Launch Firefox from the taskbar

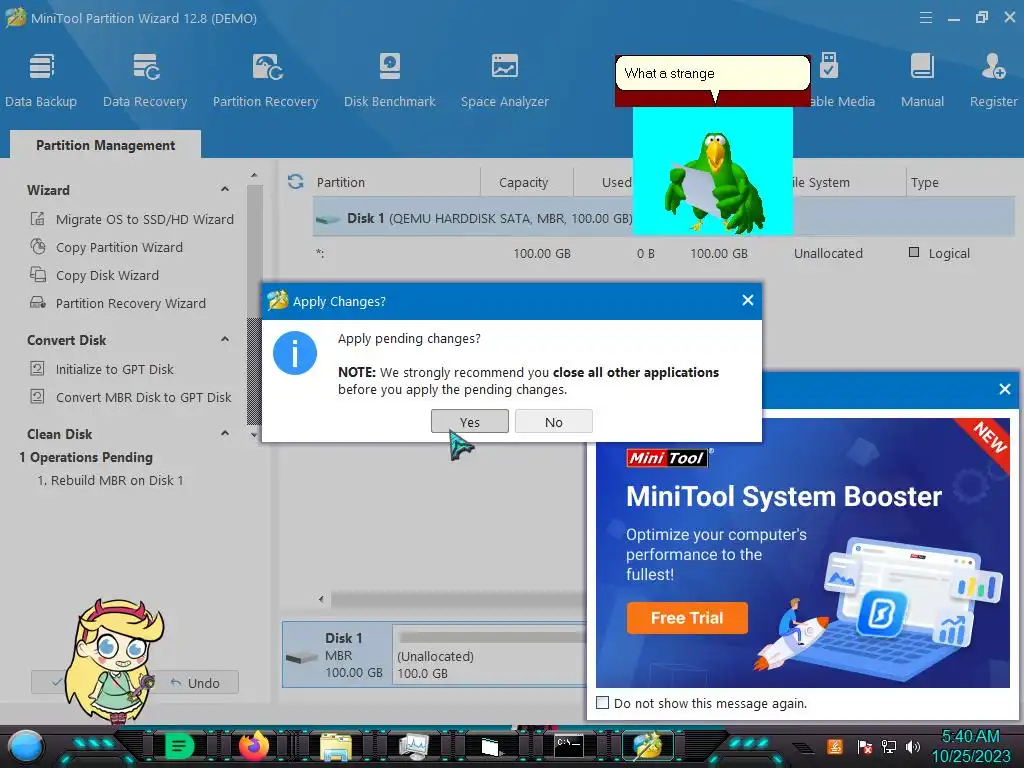254,746
